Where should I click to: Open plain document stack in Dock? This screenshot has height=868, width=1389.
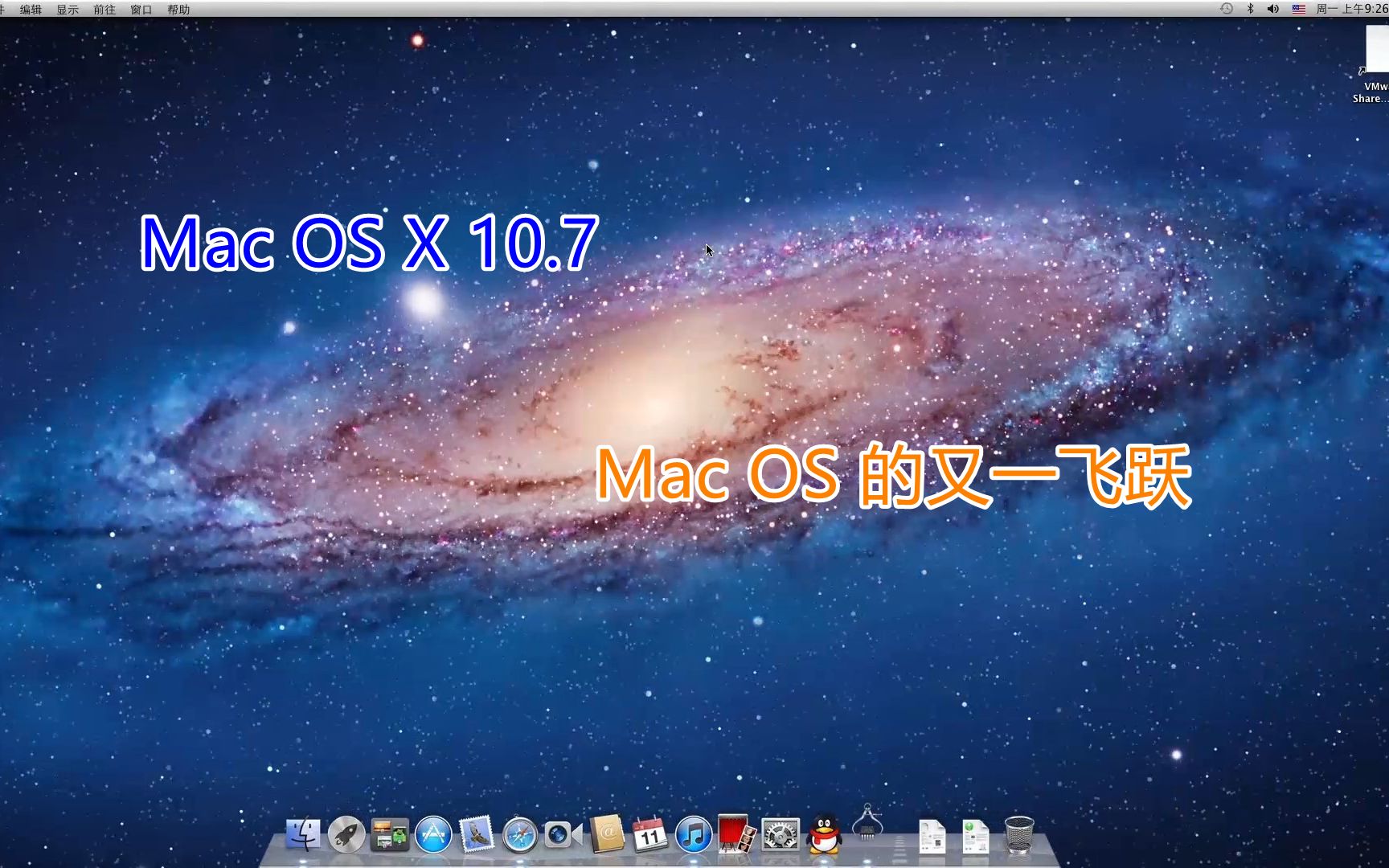[x=932, y=836]
